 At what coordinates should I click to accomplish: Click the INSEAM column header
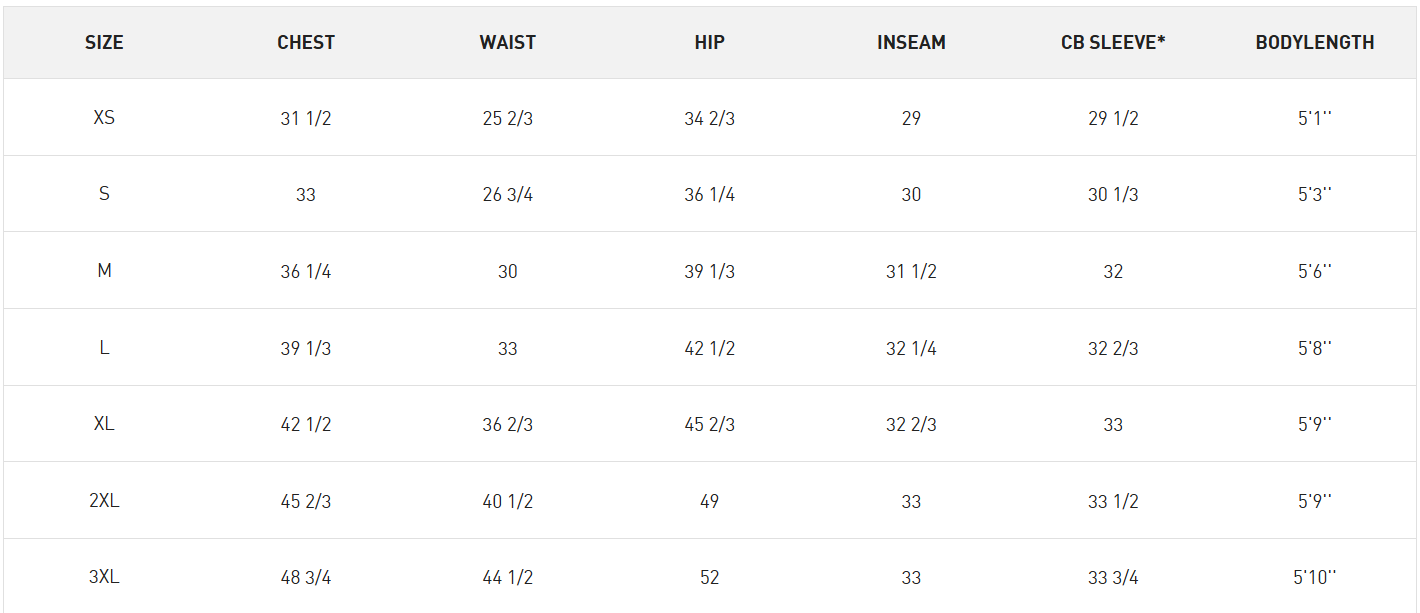(911, 43)
